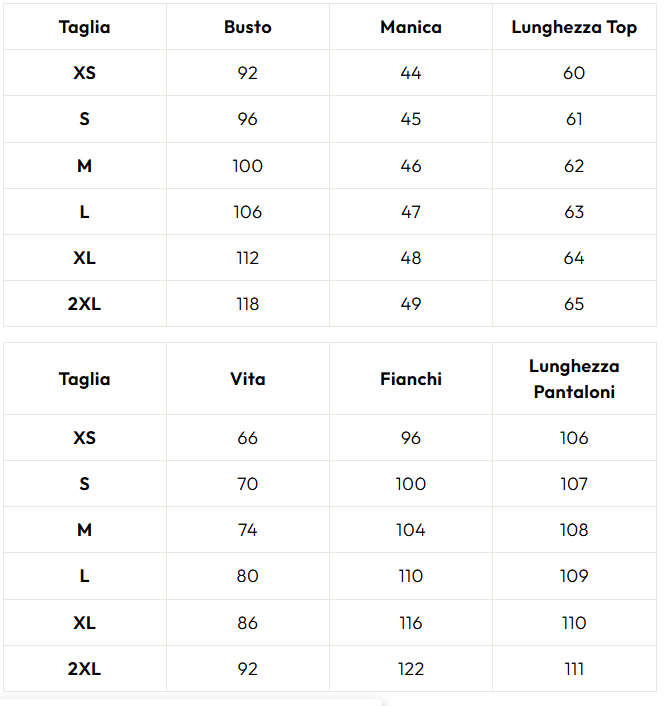664x706 pixels.
Task: Select Busto value 106 for size L
Action: (x=248, y=212)
